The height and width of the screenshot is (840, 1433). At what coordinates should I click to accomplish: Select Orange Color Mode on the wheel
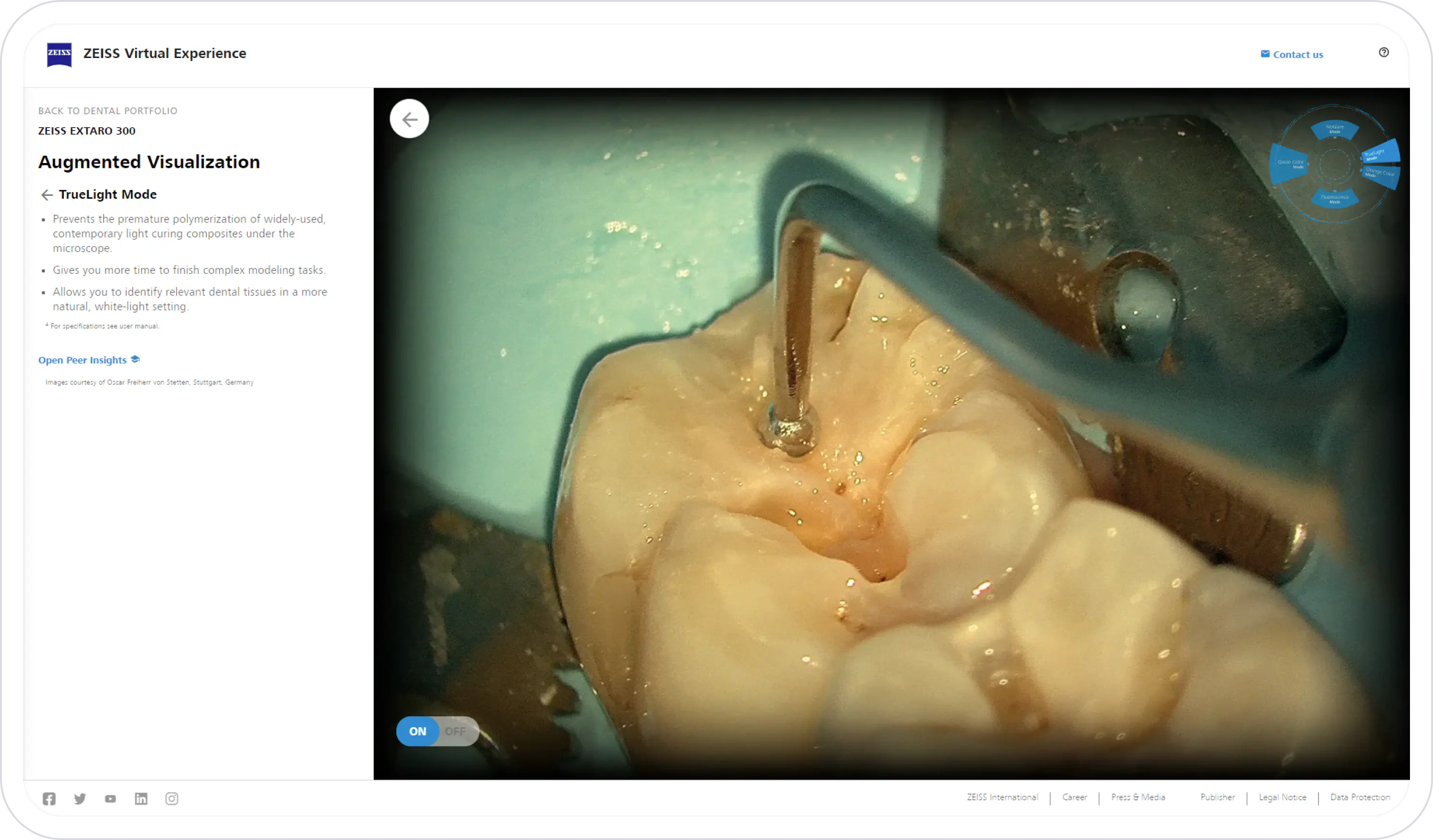1380,173
